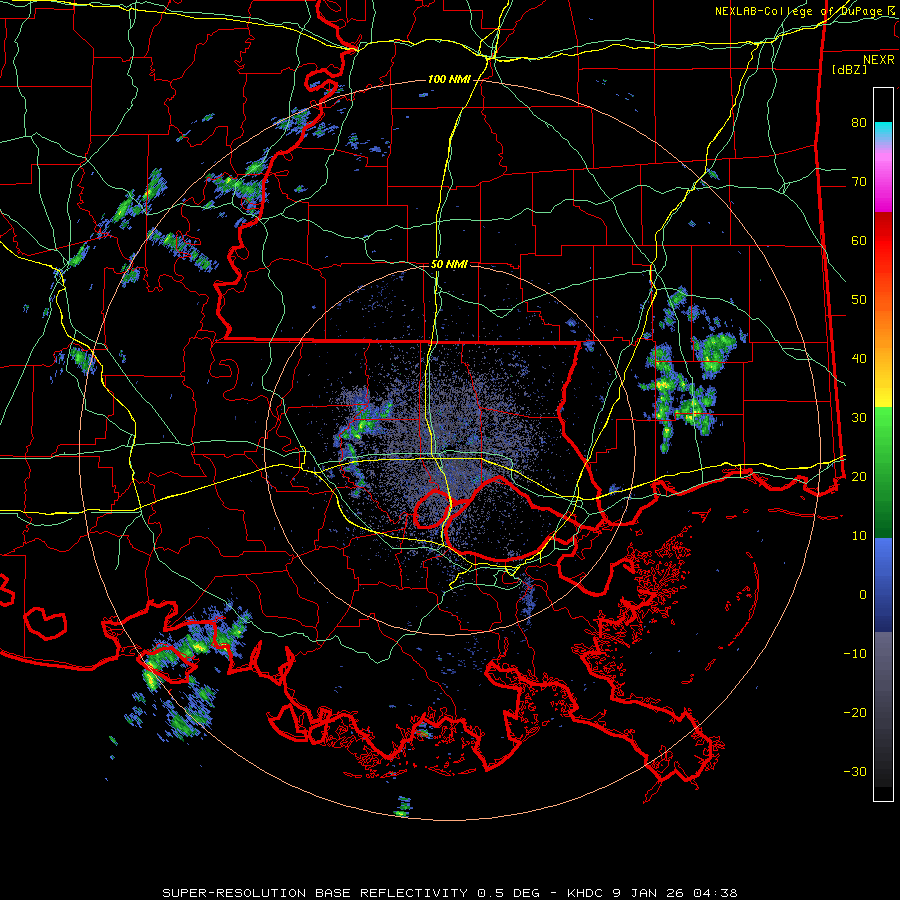Click the 40 value on the dBZ scale
The width and height of the screenshot is (900, 900).
click(x=859, y=359)
